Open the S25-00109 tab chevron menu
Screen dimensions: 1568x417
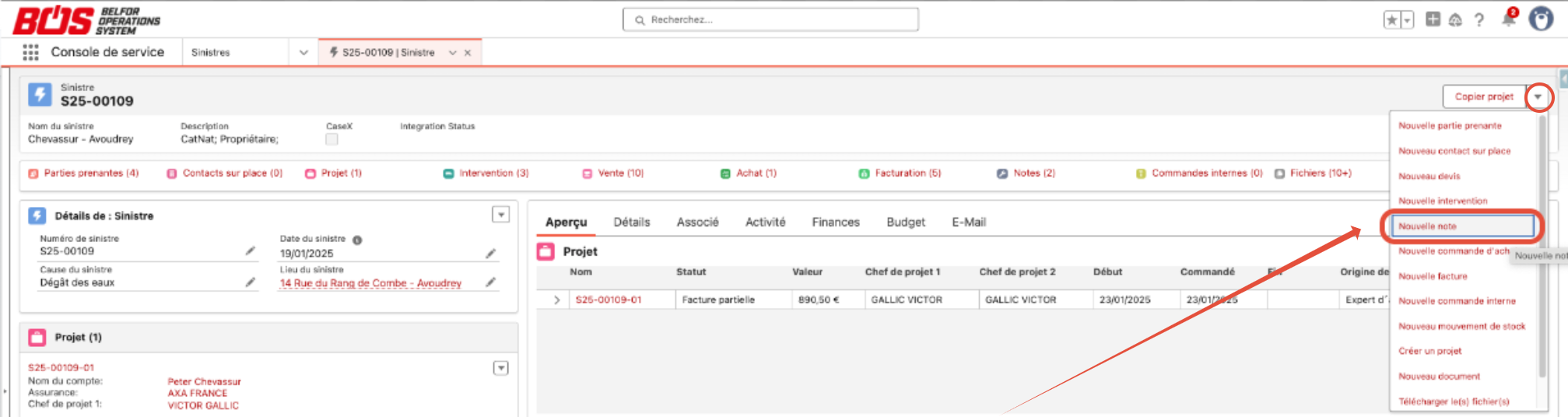point(452,53)
